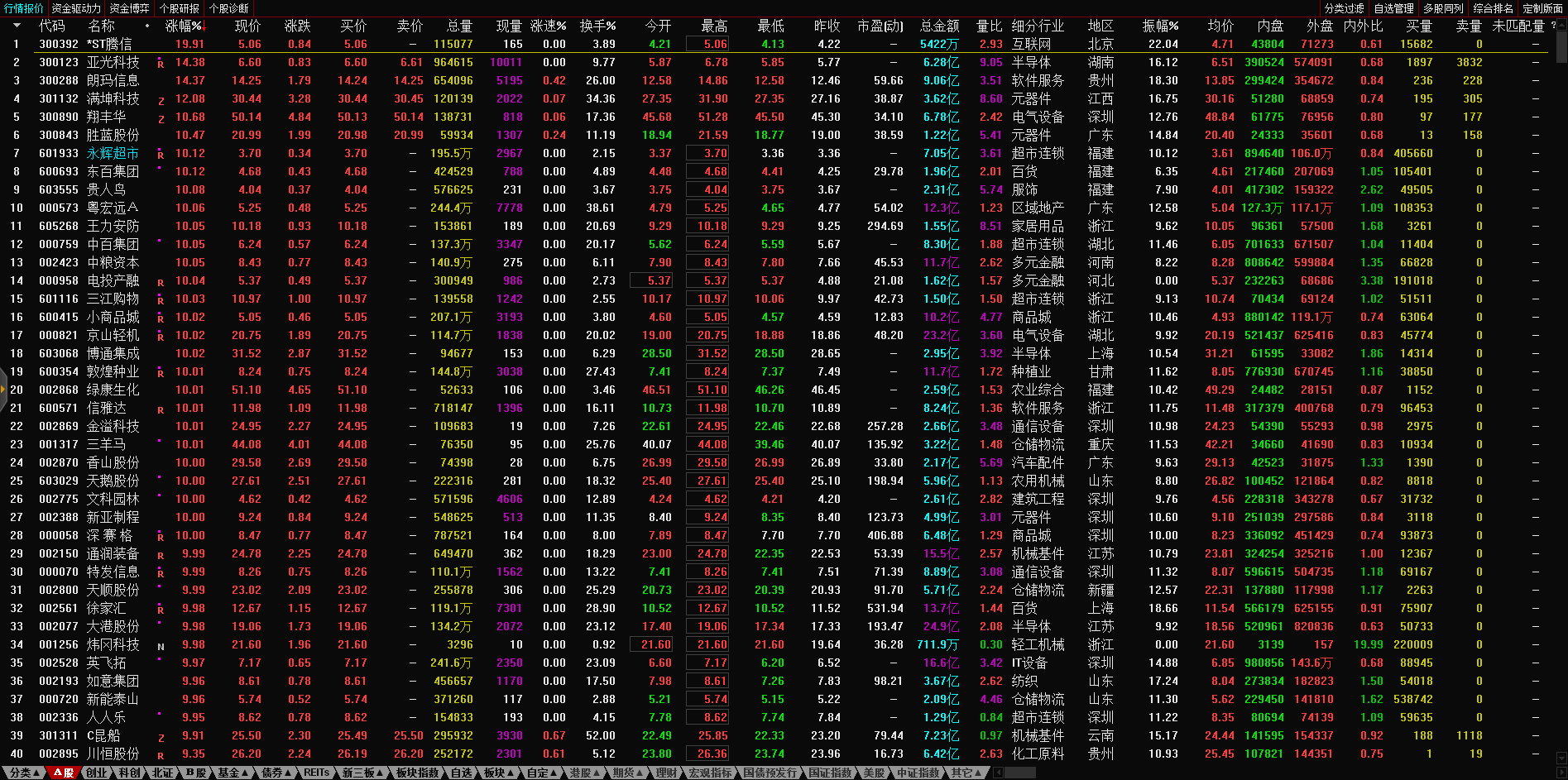This screenshot has height=780, width=1568.
Task: Sort the list by 换手% column
Action: pos(597,26)
